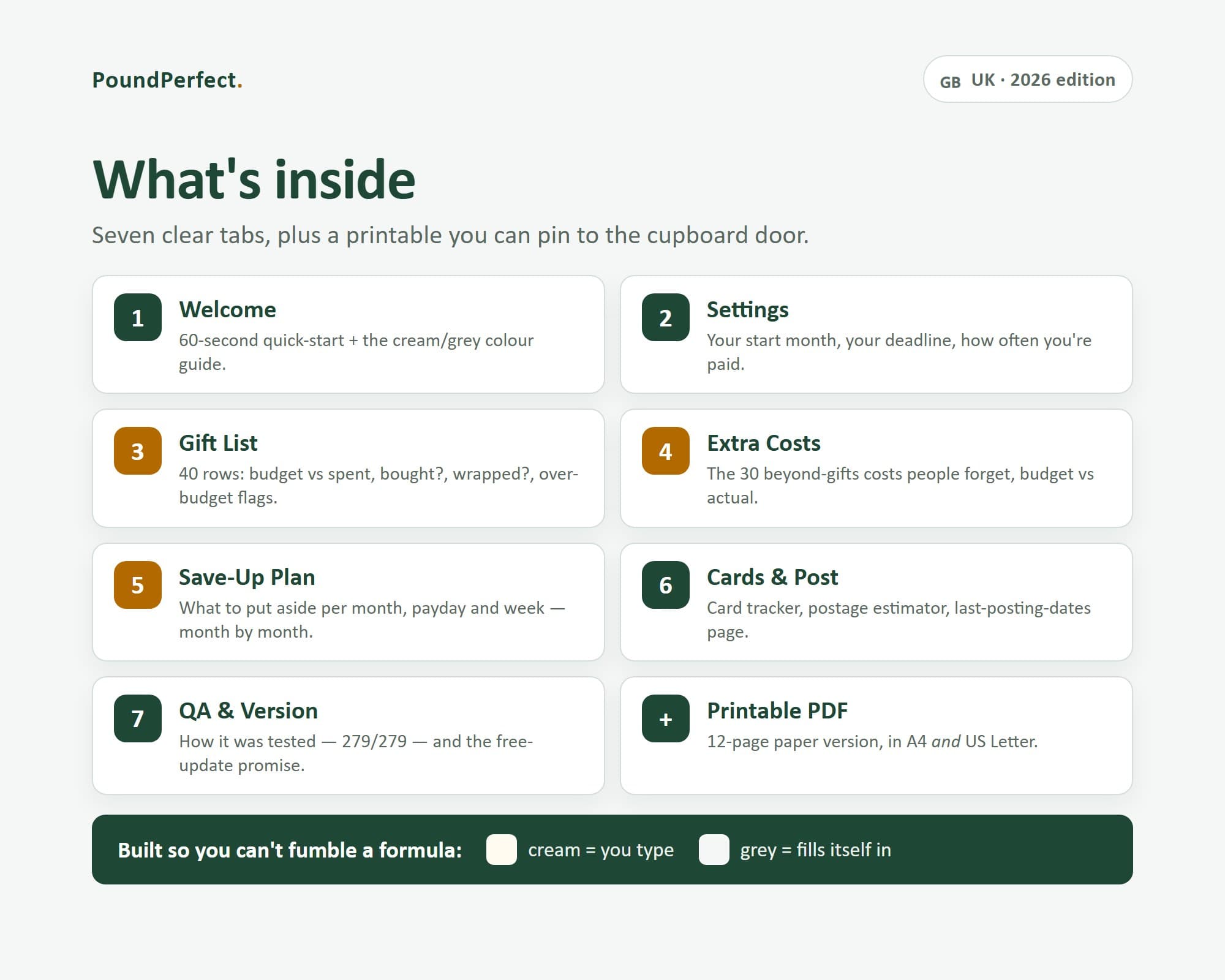Select the orange number 3 badge
This screenshot has height=980, width=1225.
point(138,451)
